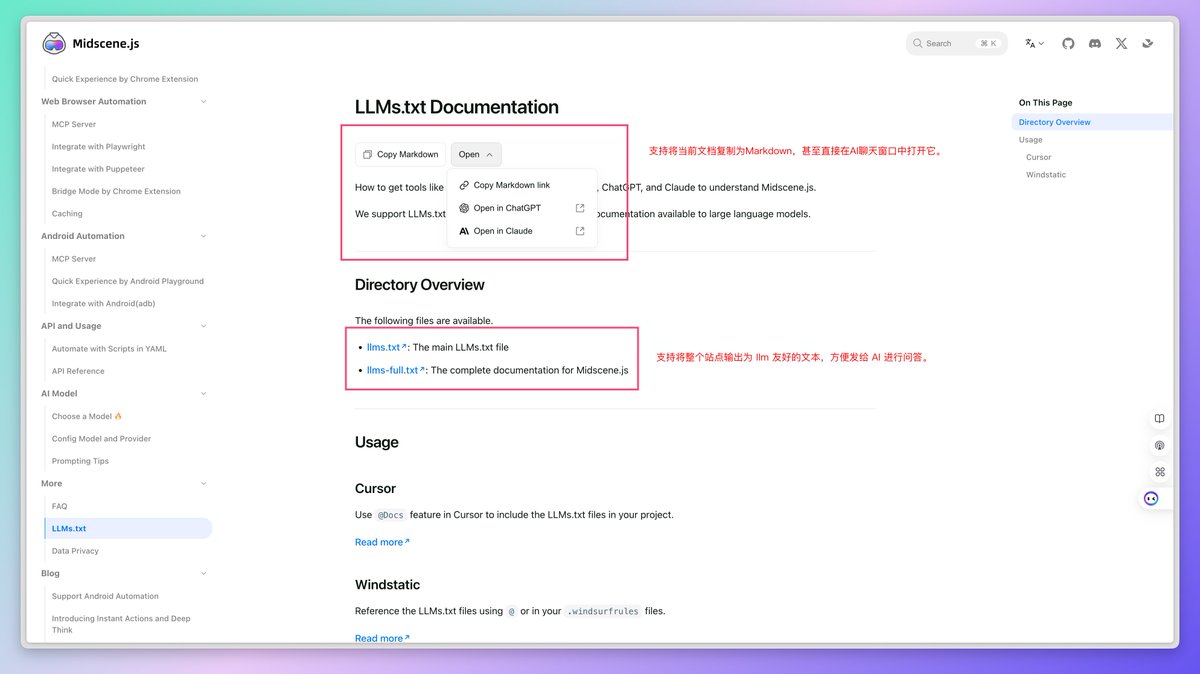The width and height of the screenshot is (1200, 674).
Task: Click the Copy Markdown button
Action: (x=400, y=154)
